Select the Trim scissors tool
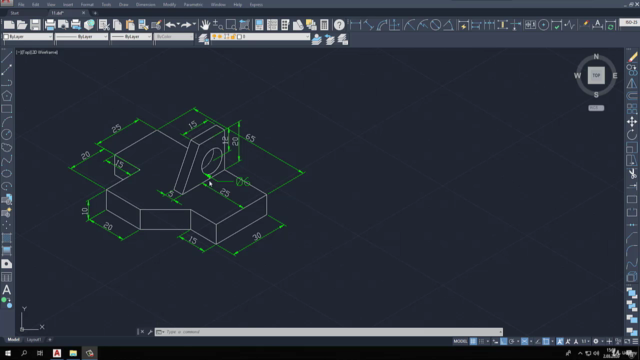This screenshot has height=360, width=640. pos(632,174)
